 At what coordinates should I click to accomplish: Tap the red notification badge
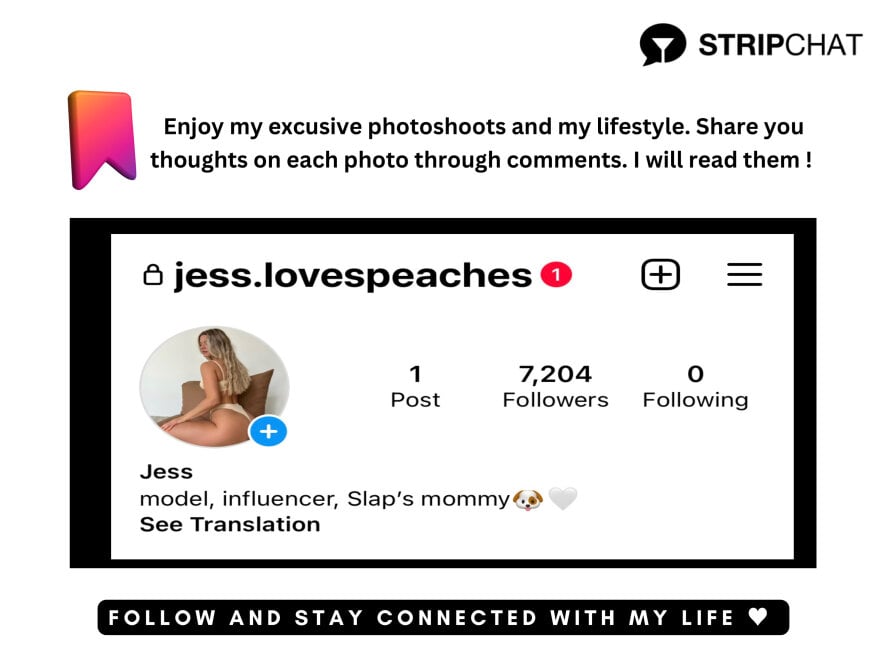click(556, 275)
